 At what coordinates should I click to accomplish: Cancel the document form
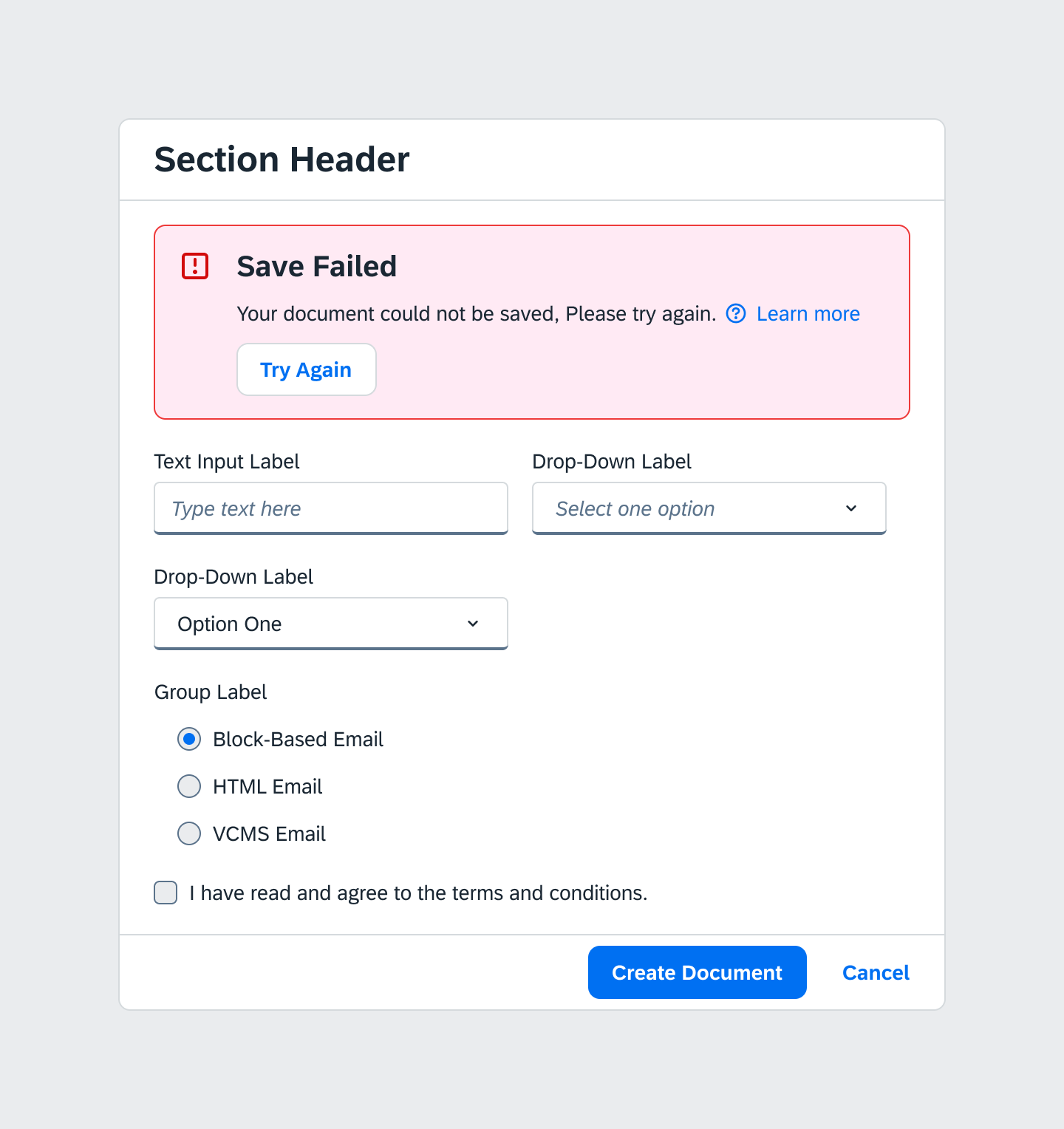click(x=876, y=972)
